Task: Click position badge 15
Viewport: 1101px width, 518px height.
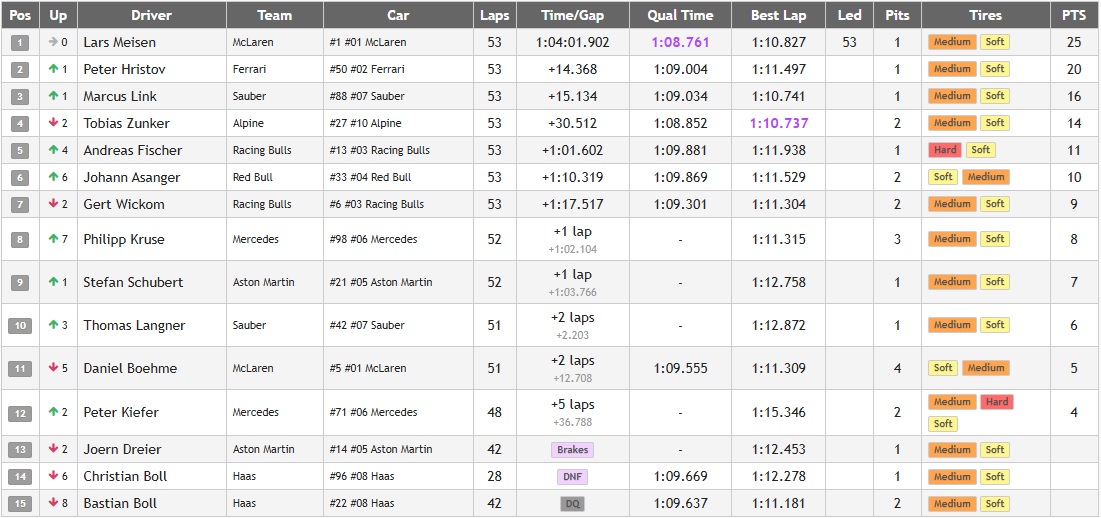Action: pos(20,503)
